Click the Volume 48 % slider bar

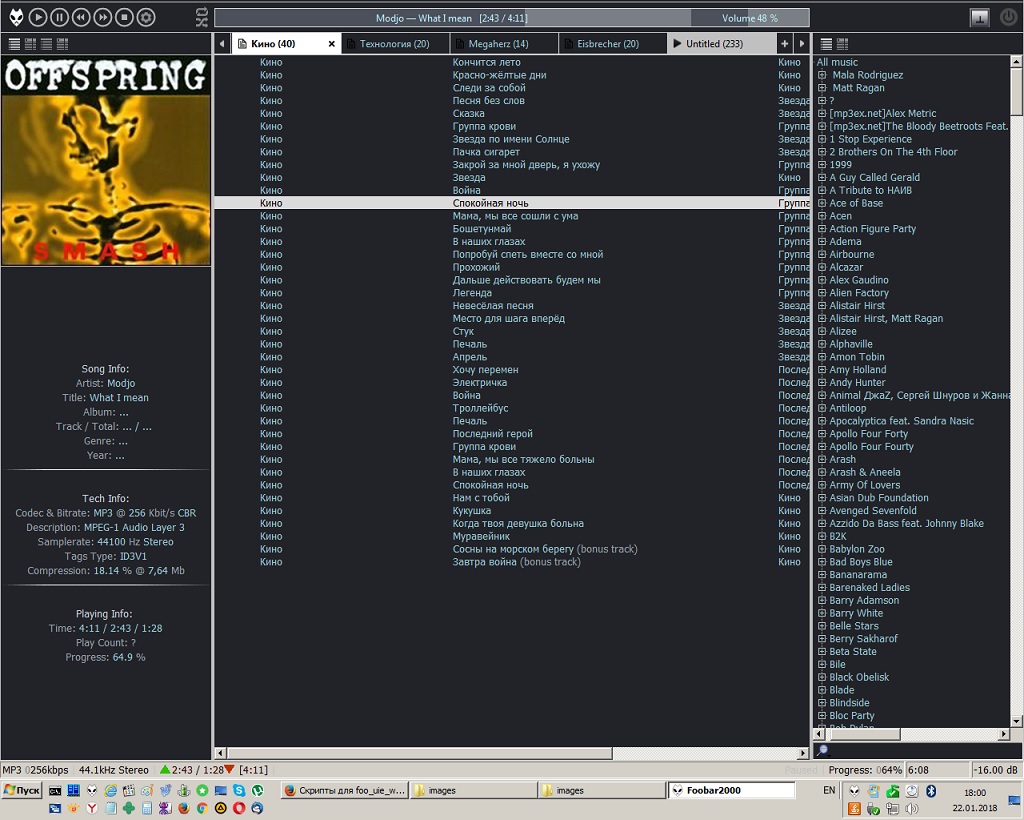pyautogui.click(x=750, y=18)
